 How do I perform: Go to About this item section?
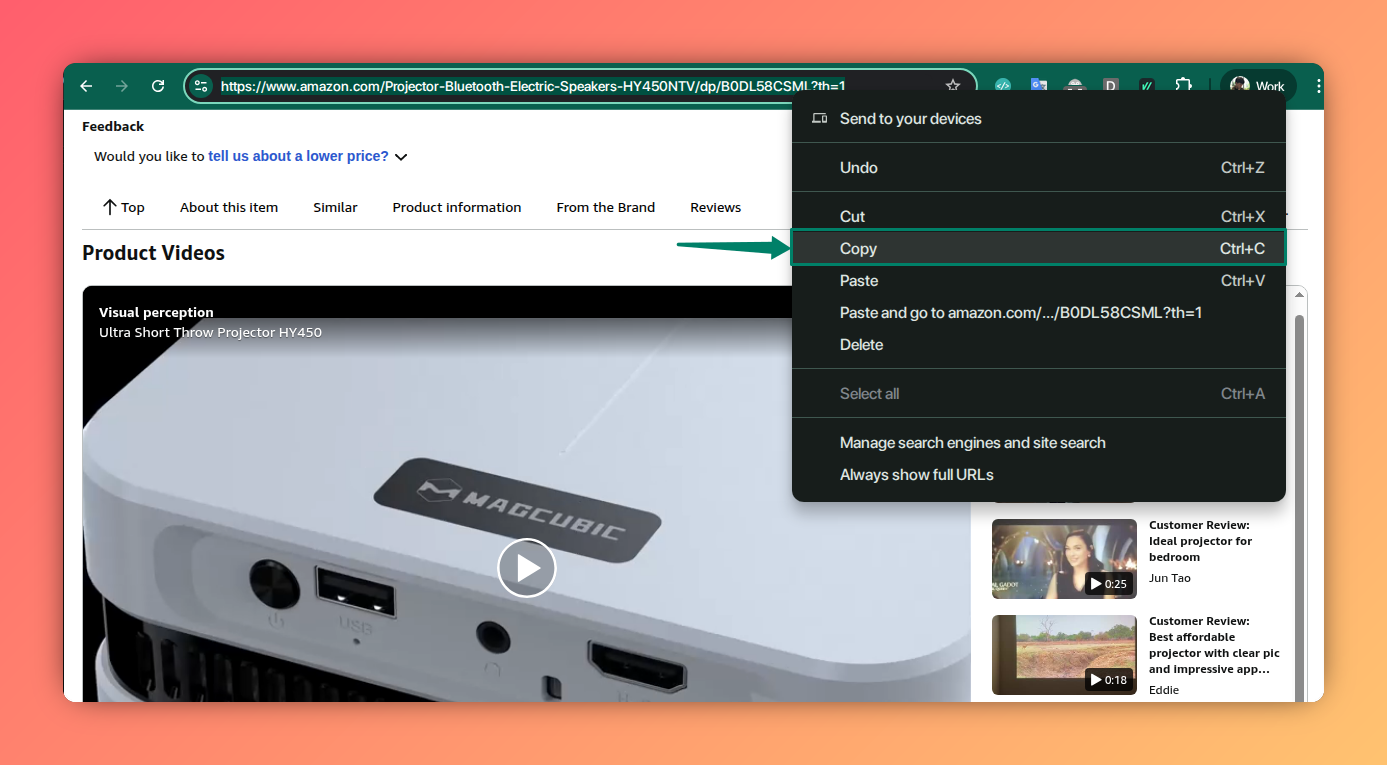point(229,207)
